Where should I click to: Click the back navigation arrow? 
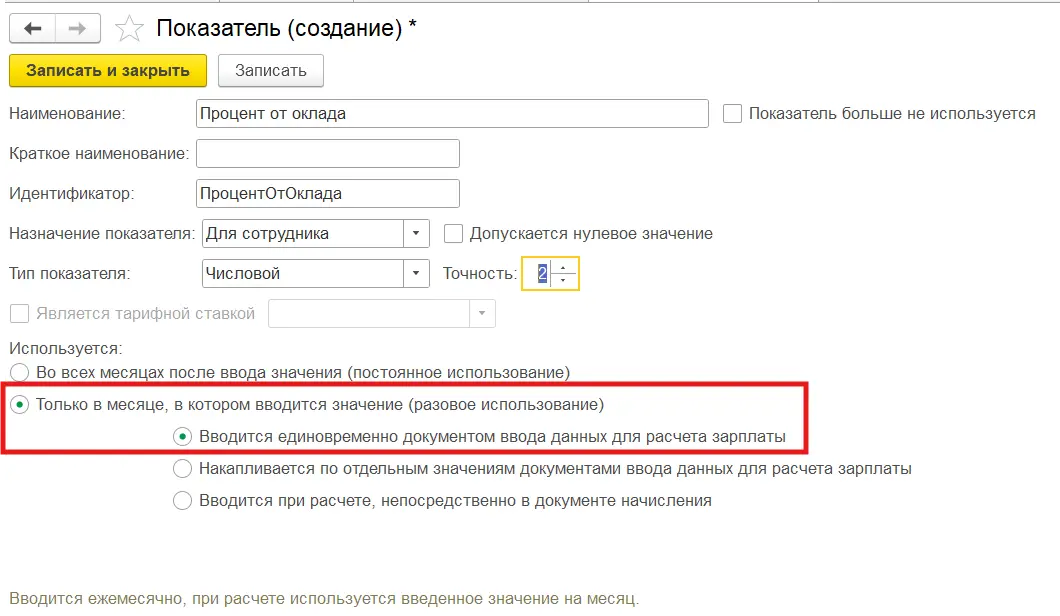(32, 28)
